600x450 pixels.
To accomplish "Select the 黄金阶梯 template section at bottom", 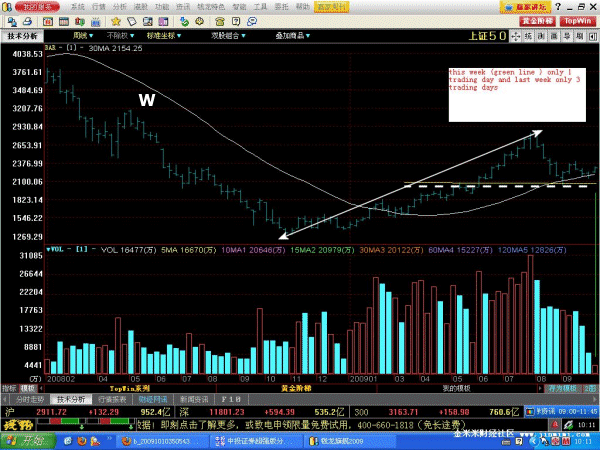I will click(x=296, y=388).
